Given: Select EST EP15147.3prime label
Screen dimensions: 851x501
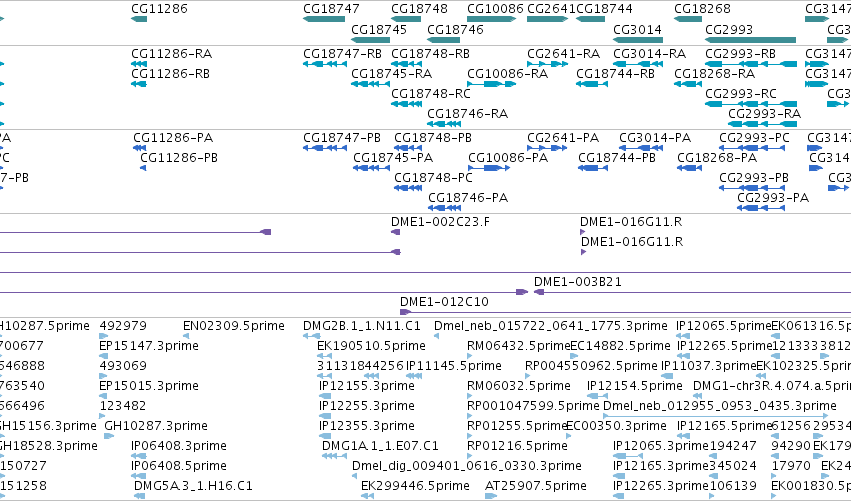Looking at the screenshot, I should point(149,346).
